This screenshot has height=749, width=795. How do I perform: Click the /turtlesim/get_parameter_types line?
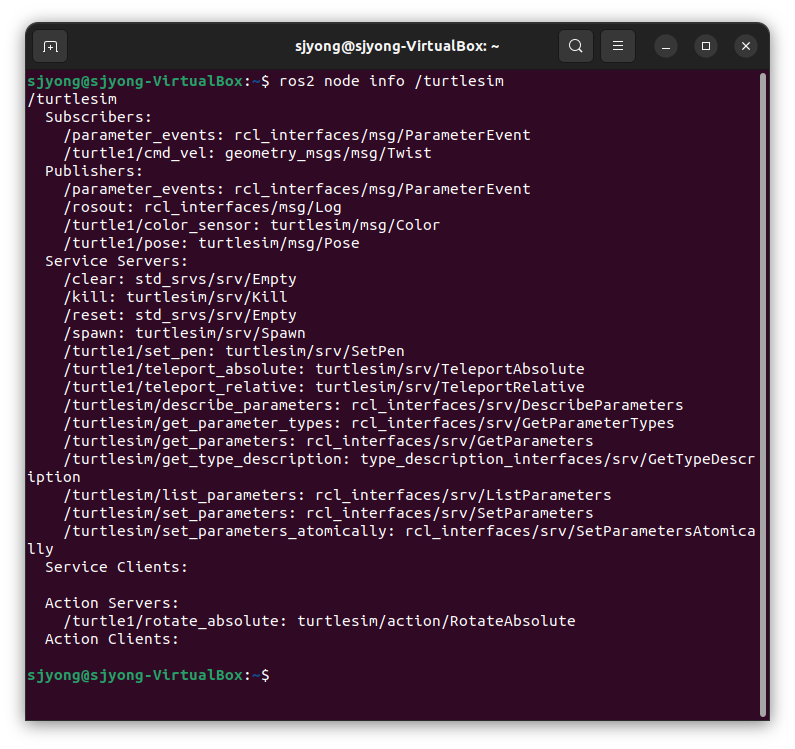pyautogui.click(x=369, y=423)
